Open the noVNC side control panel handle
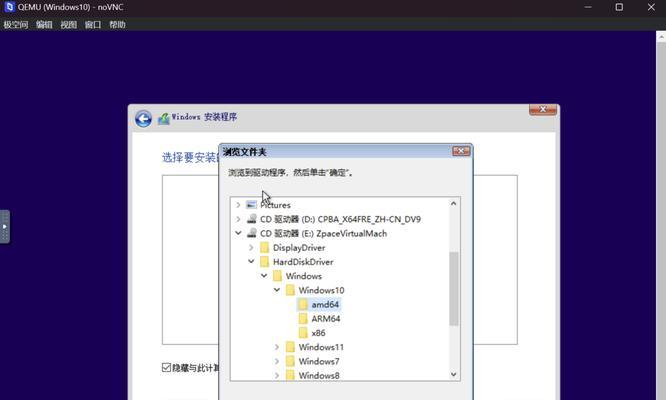Viewport: 666px width, 400px height. tap(5, 226)
